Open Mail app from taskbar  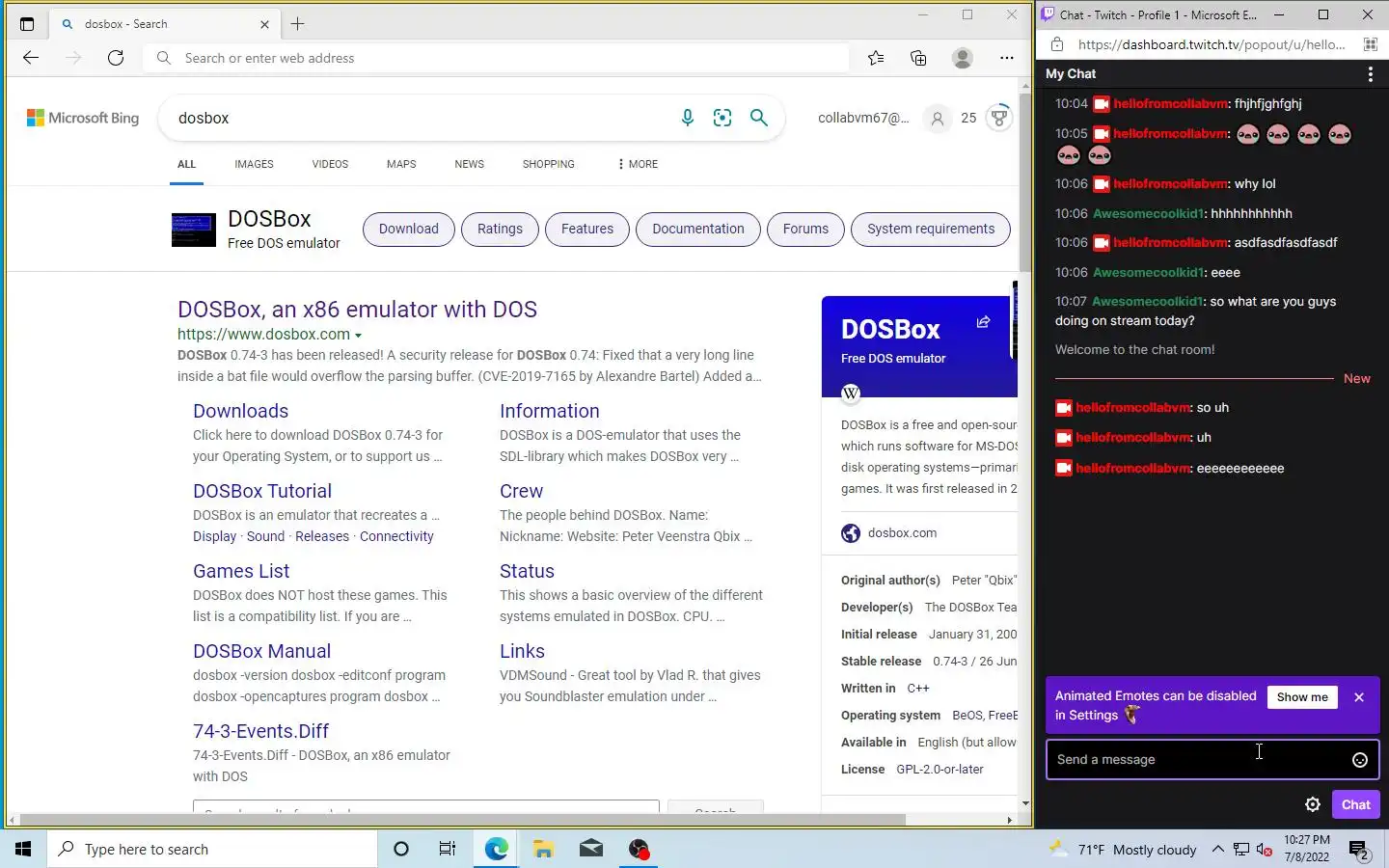591,849
